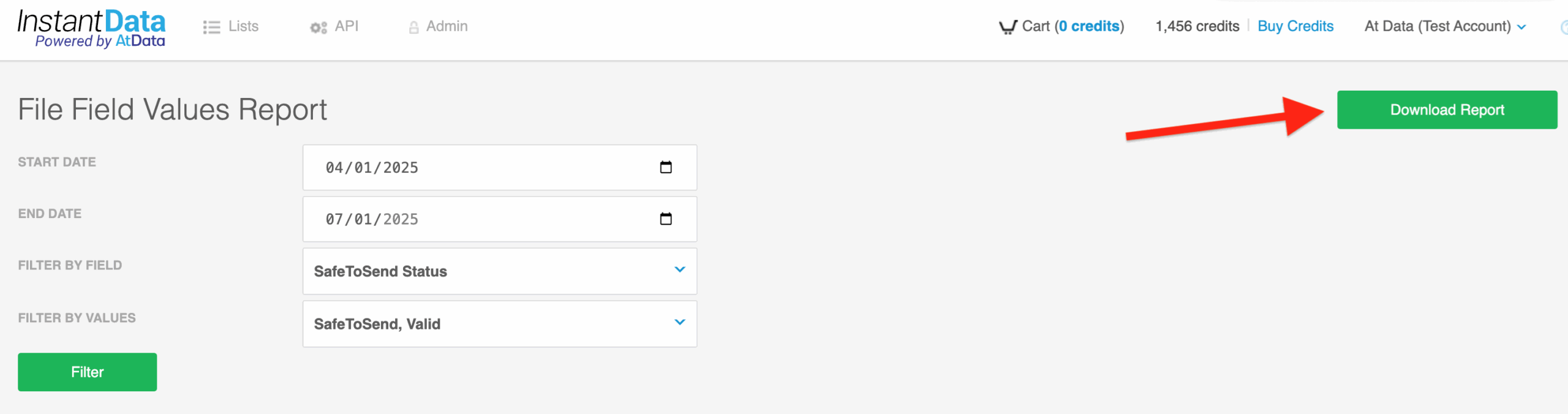Click the API gears icon
The height and width of the screenshot is (414, 1568).
(318, 28)
